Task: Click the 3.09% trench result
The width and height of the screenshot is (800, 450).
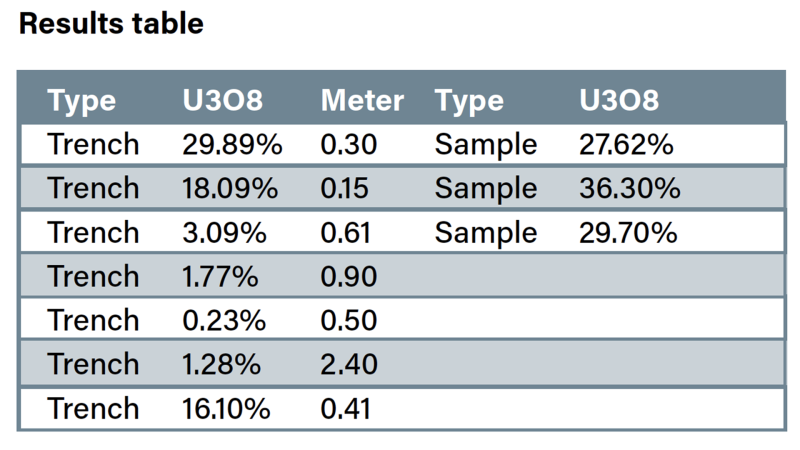Action: (x=225, y=232)
